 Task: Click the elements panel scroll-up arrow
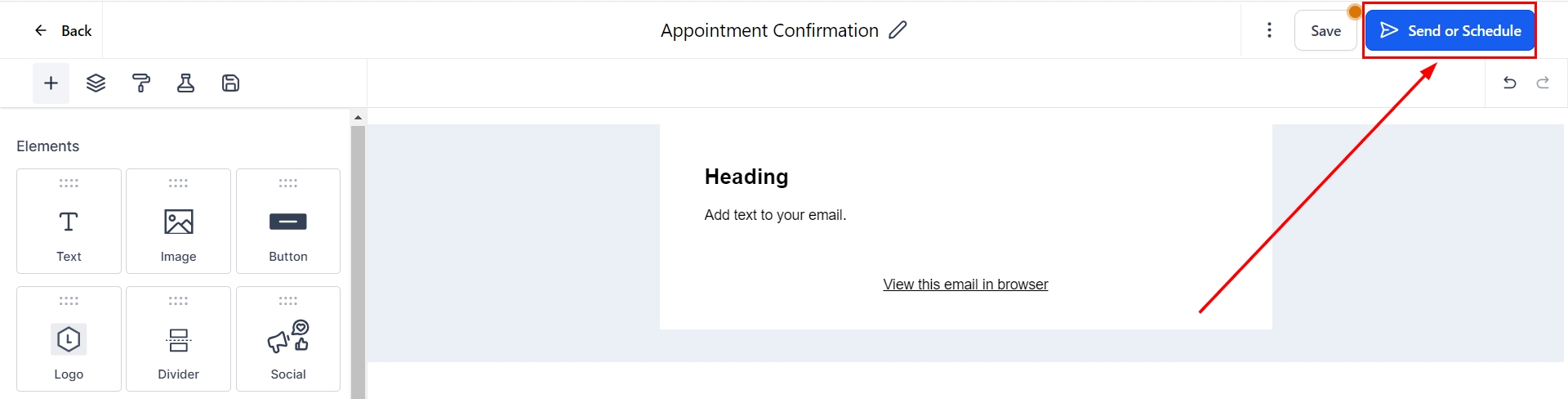(358, 118)
